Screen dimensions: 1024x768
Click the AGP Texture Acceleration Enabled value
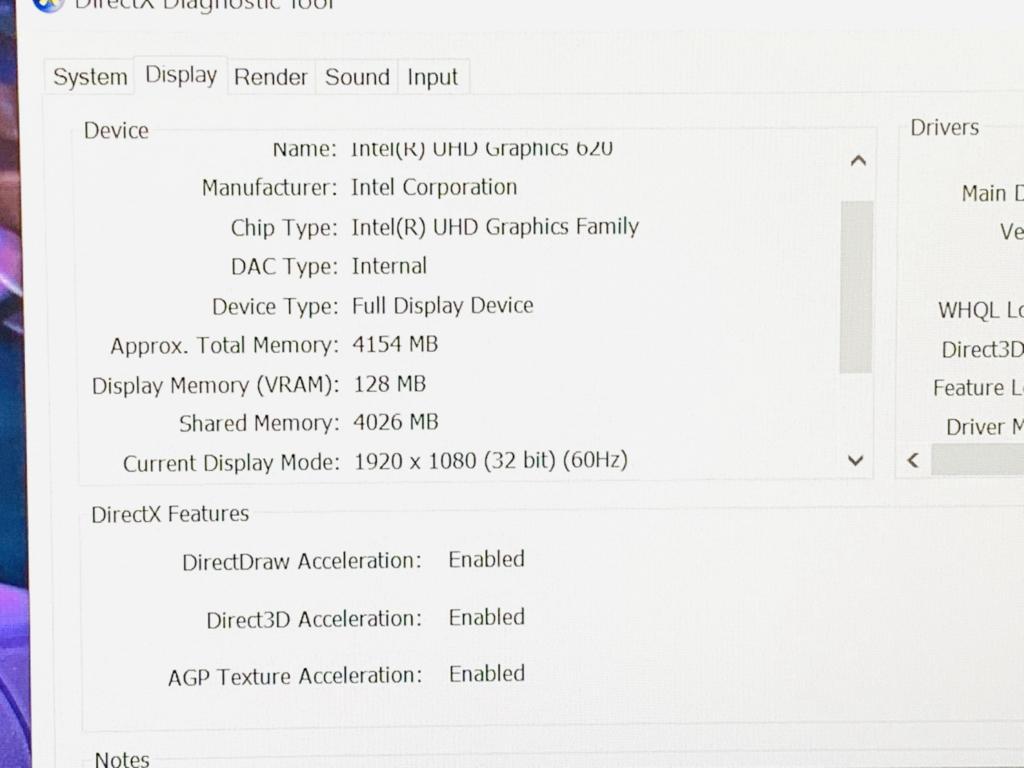click(487, 674)
